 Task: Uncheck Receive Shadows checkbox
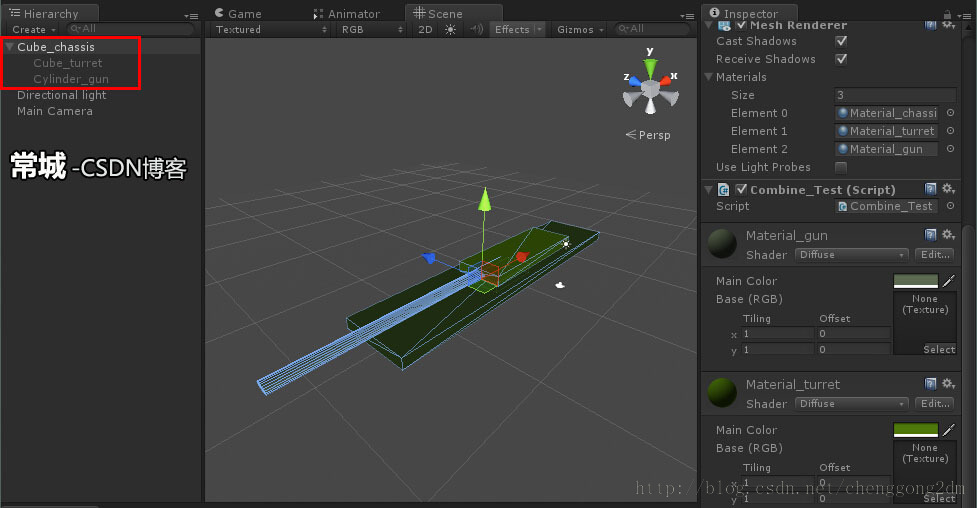[841, 59]
